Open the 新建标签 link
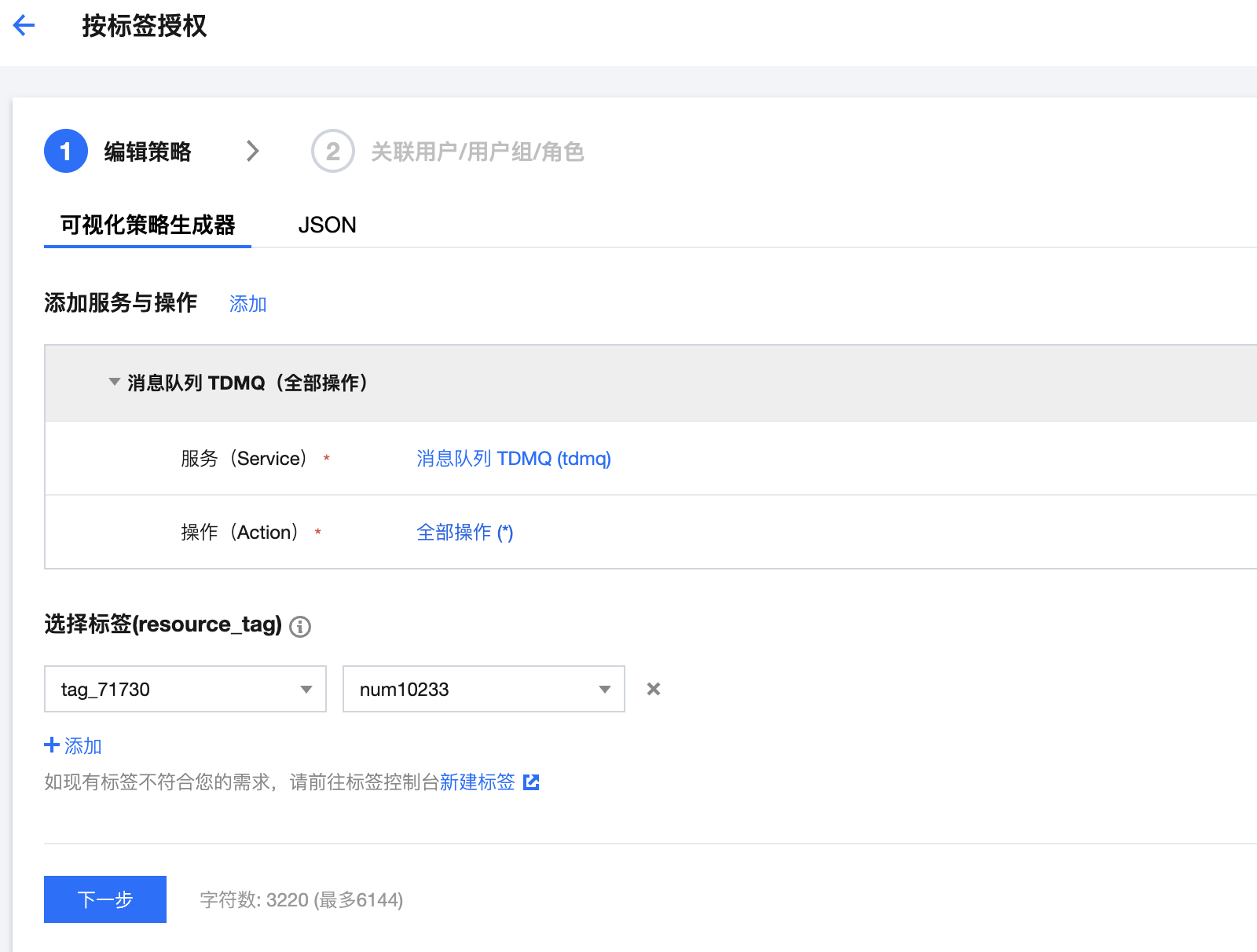 click(x=477, y=782)
